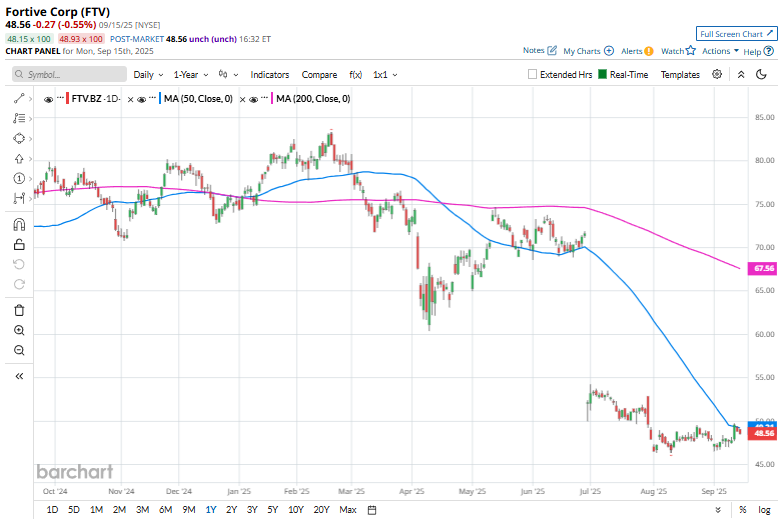Click the Full Screen Chart button
The image size is (781, 530).
point(736,34)
